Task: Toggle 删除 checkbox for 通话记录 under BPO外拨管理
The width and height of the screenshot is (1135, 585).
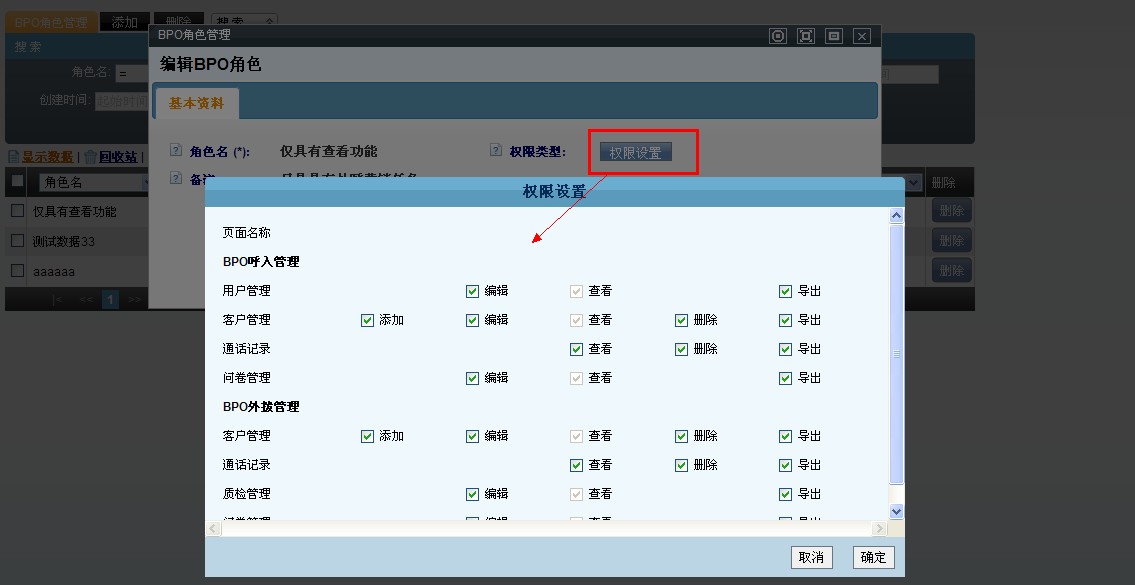Action: [681, 465]
